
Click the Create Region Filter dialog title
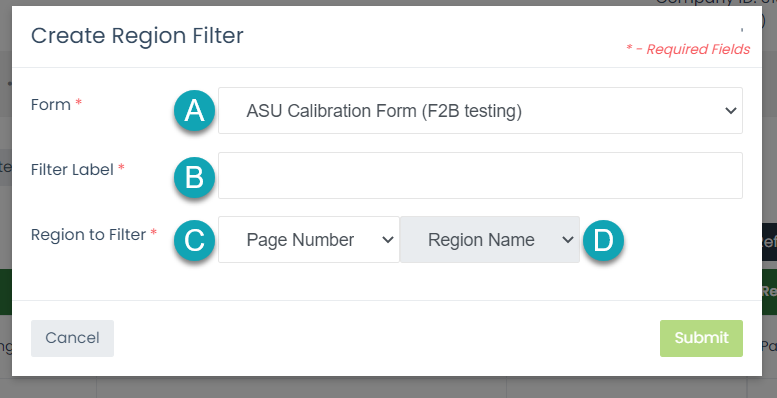coord(137,36)
